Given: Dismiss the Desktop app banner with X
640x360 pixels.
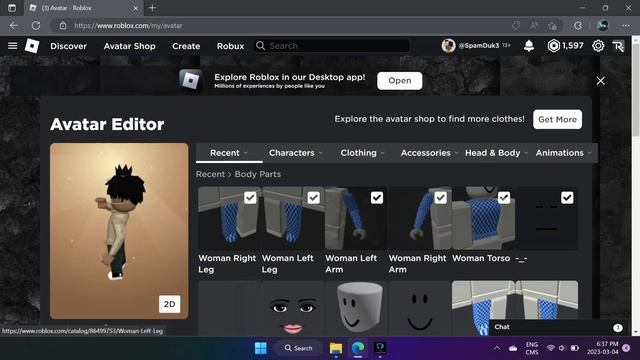Looking at the screenshot, I should pos(600,81).
